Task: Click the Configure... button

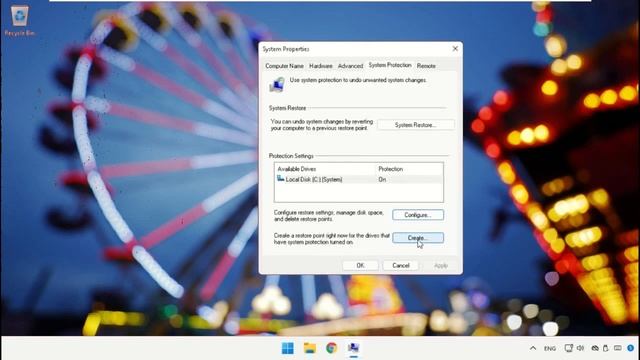Action: pos(418,215)
